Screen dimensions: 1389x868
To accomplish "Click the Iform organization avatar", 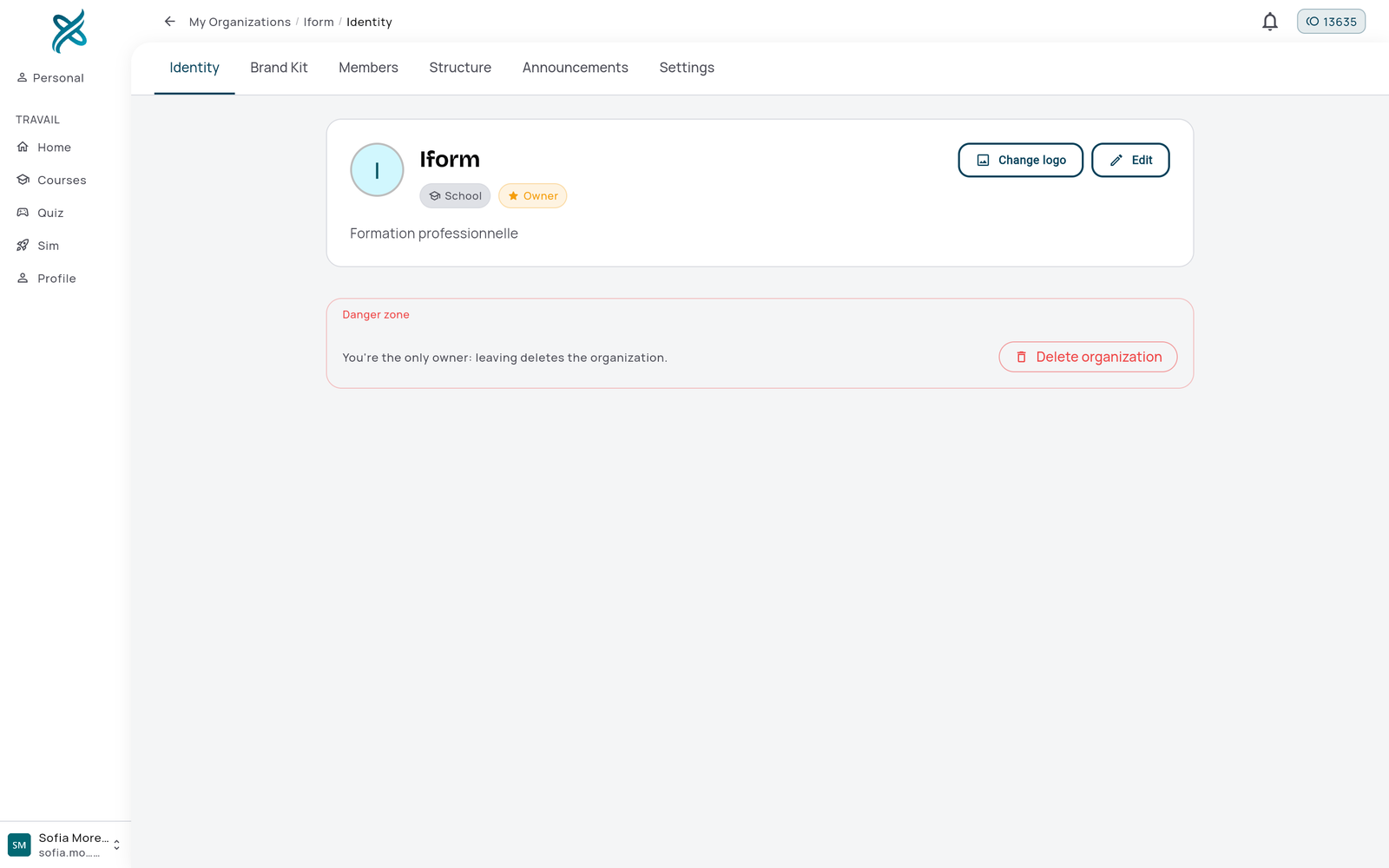I will (x=377, y=170).
